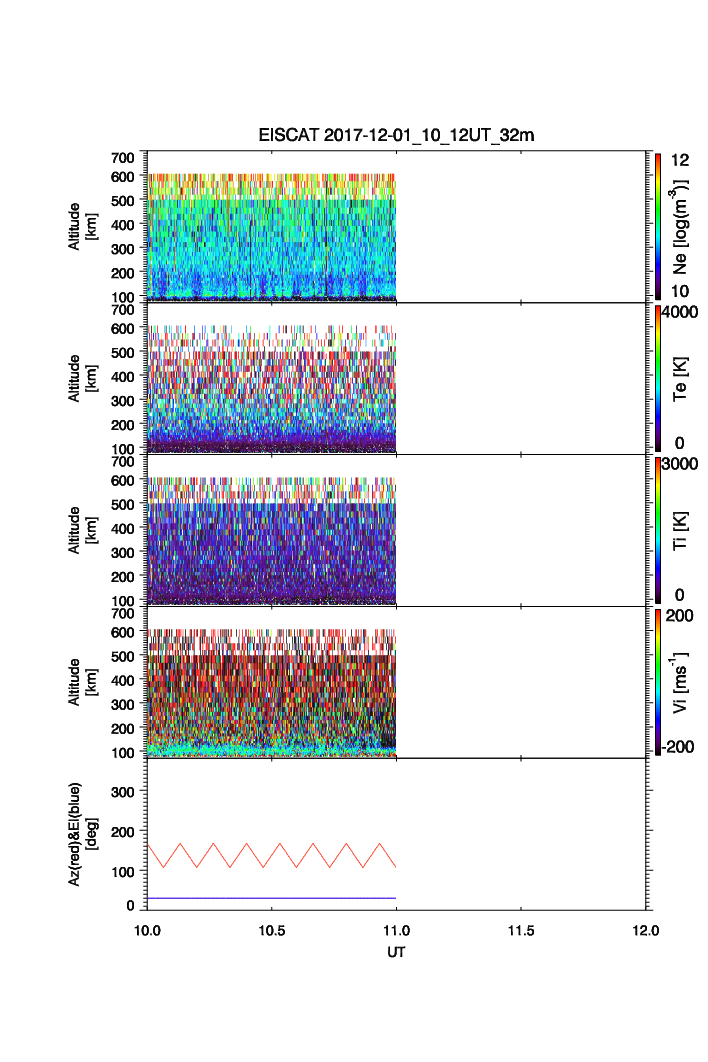708x1062 pixels.
Task: Click the Ne [log(m-3)] colorbar label
Action: tap(683, 228)
